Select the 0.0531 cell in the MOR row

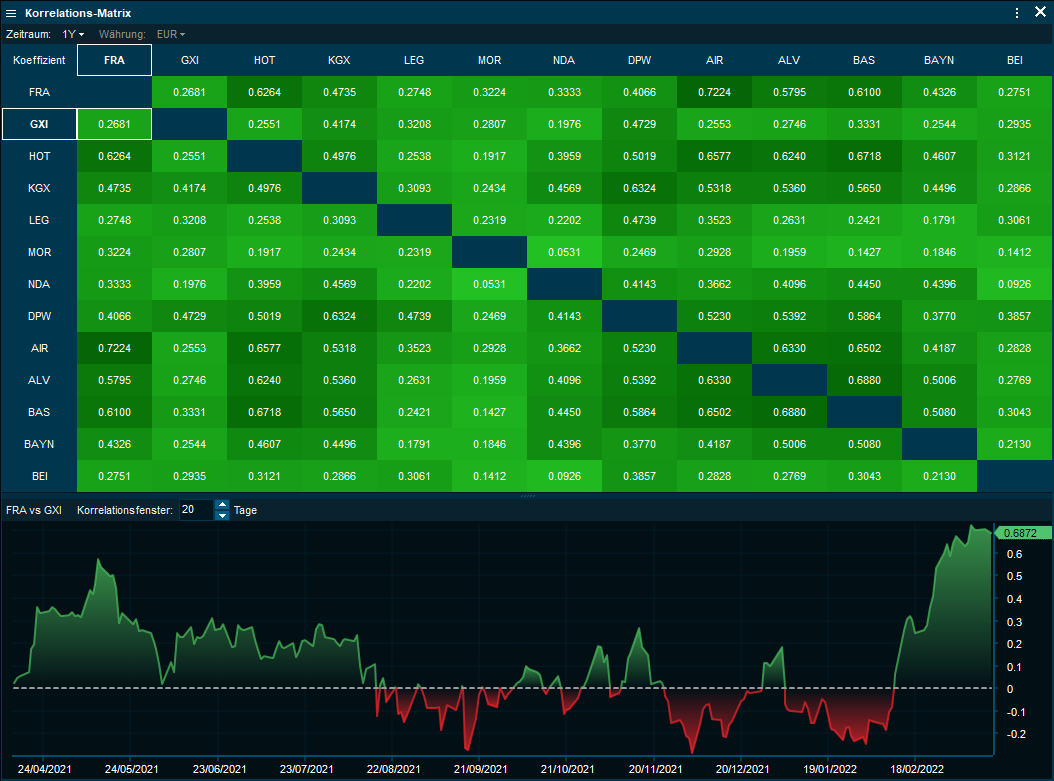[x=564, y=252]
